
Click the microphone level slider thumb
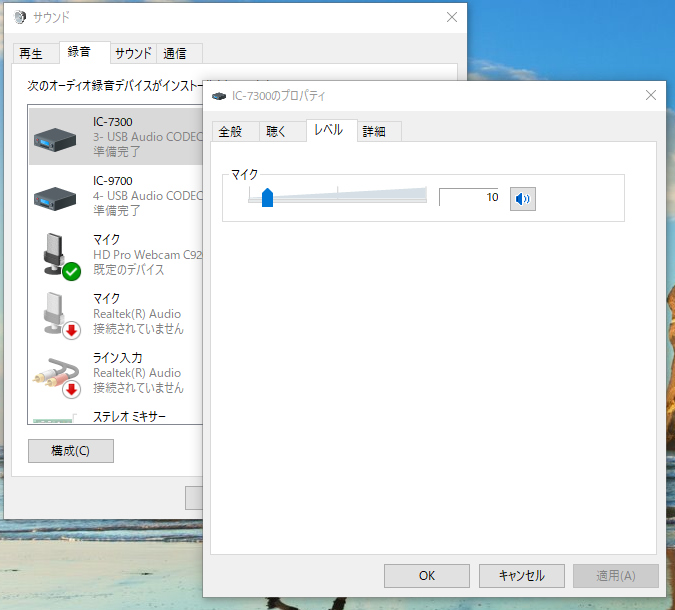tap(267, 197)
